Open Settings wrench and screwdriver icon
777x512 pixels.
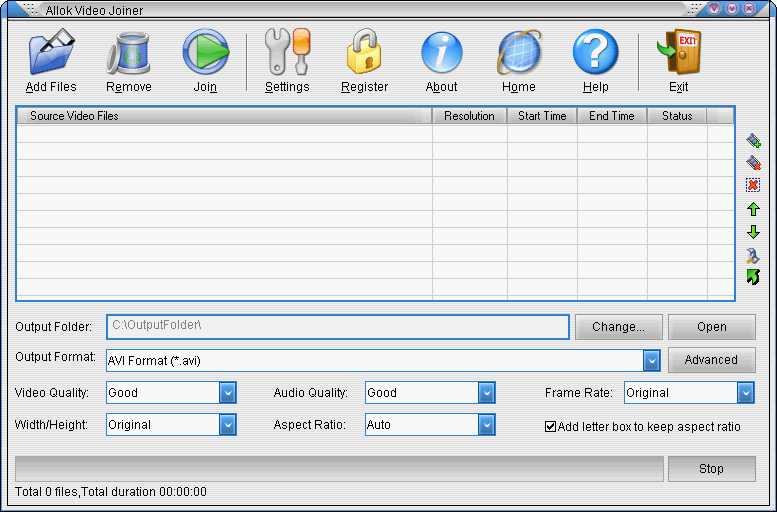click(x=287, y=52)
